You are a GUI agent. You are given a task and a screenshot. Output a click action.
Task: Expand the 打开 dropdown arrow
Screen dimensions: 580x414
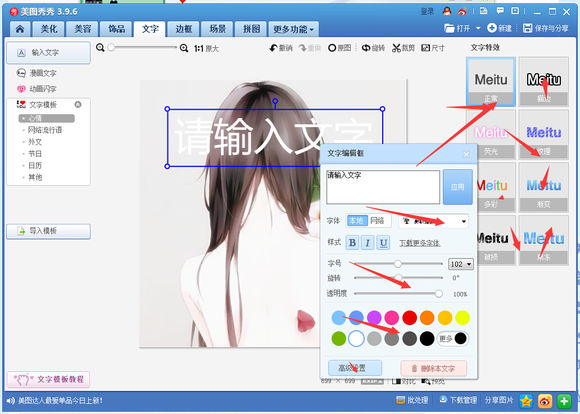coord(478,28)
